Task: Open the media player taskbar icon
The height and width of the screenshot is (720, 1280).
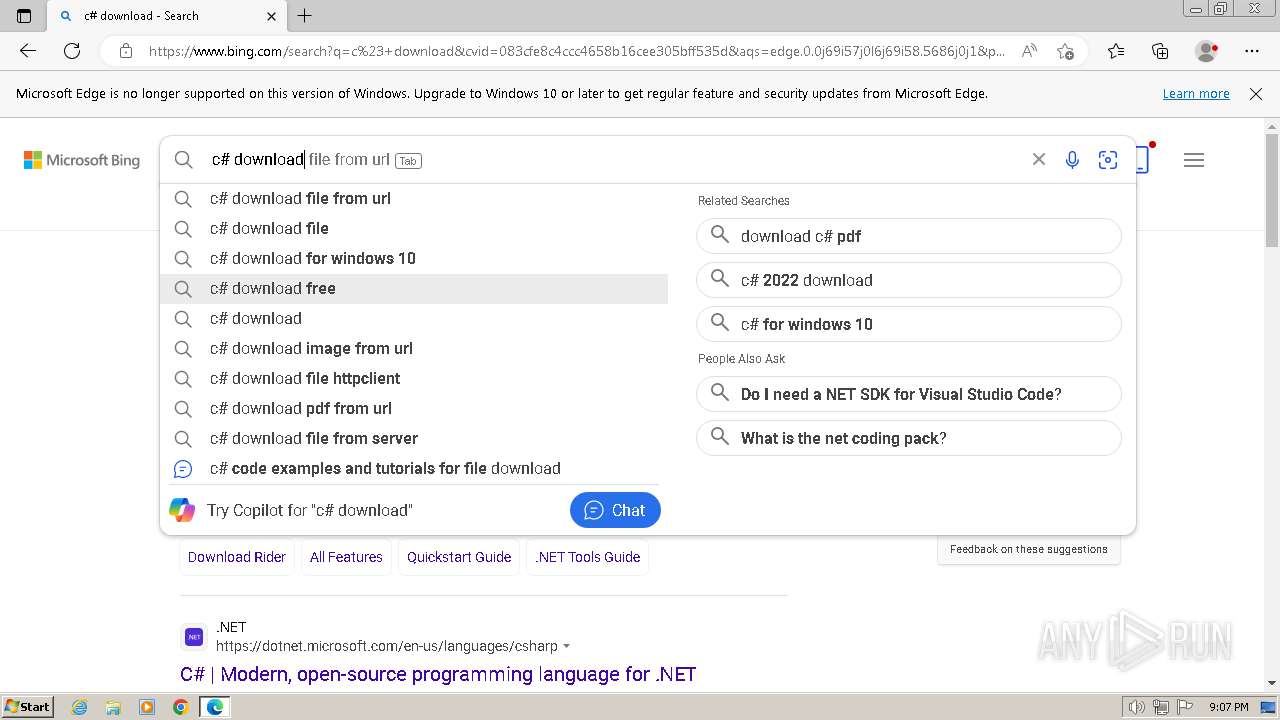Action: 147,707
